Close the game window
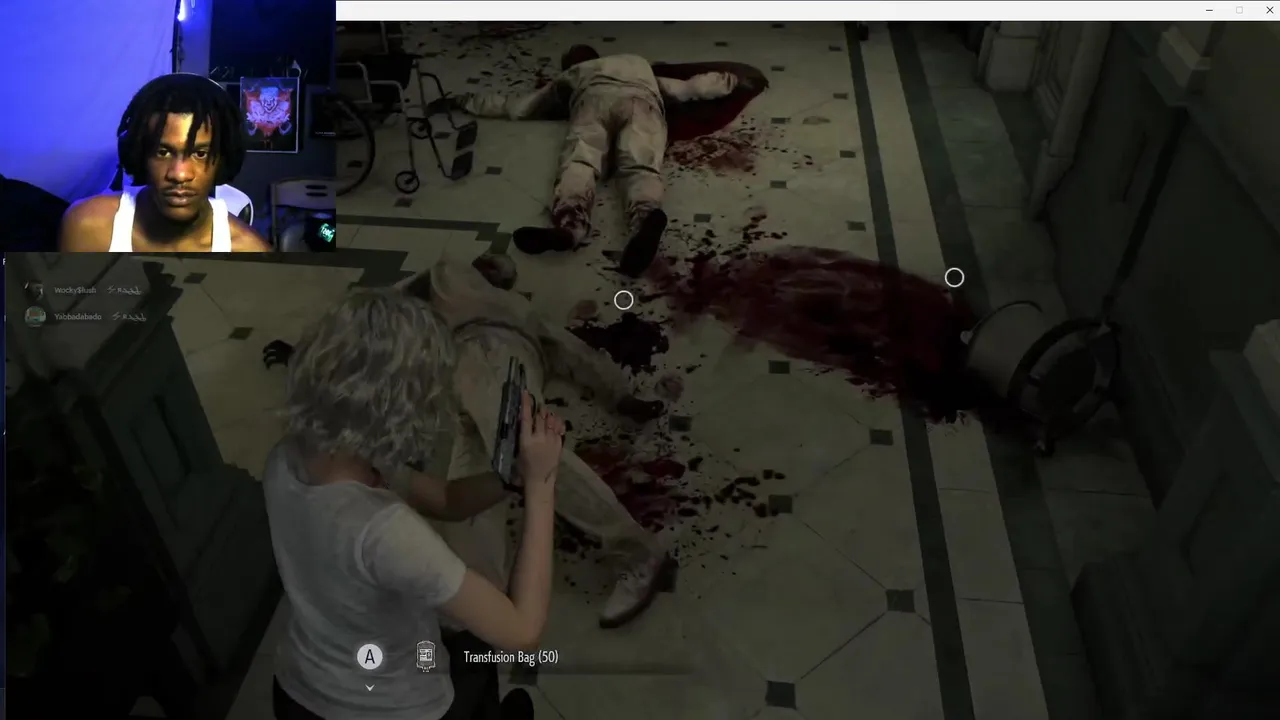 (1269, 10)
